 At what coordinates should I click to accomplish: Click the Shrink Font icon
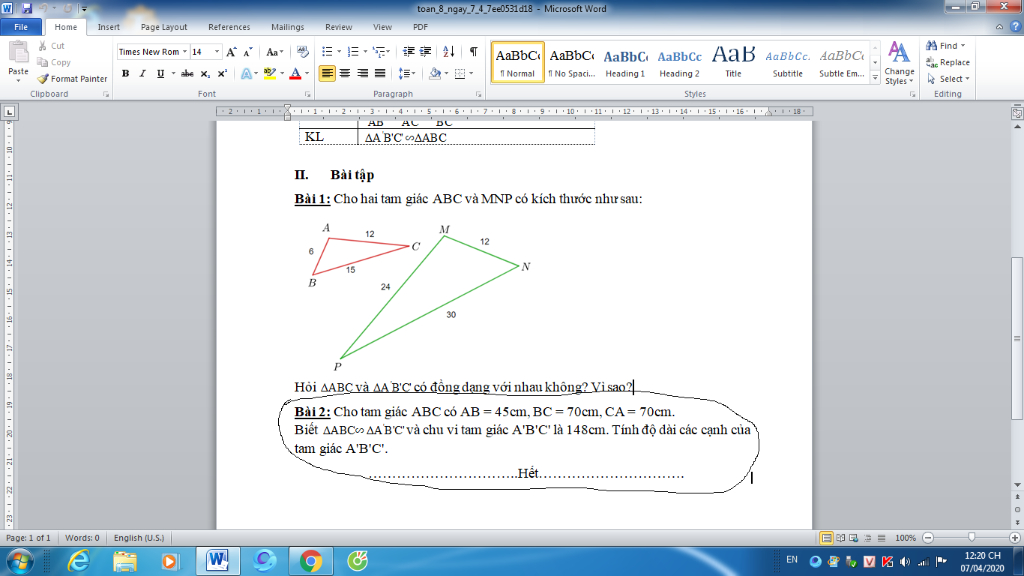pos(248,52)
